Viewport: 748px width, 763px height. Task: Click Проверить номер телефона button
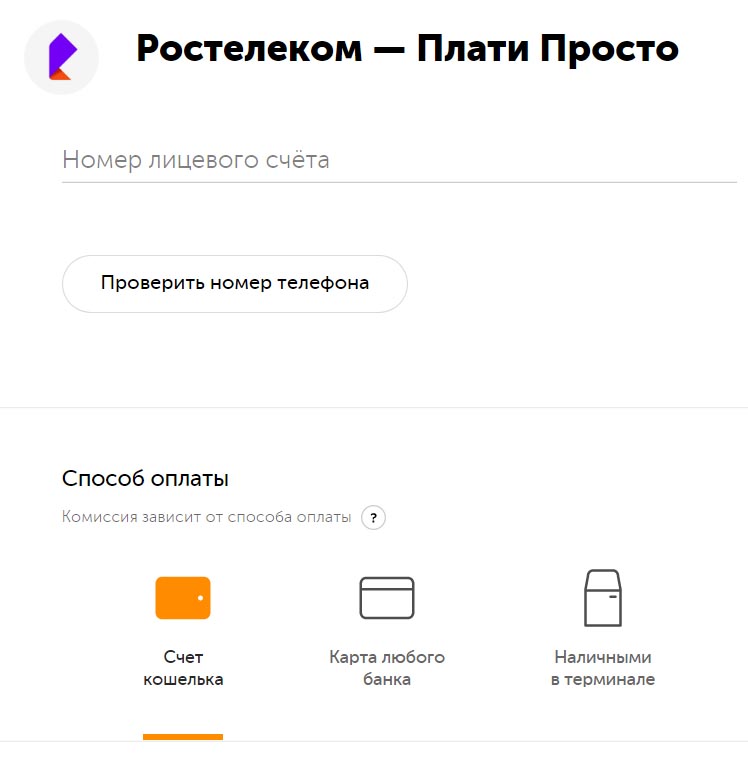pyautogui.click(x=235, y=284)
